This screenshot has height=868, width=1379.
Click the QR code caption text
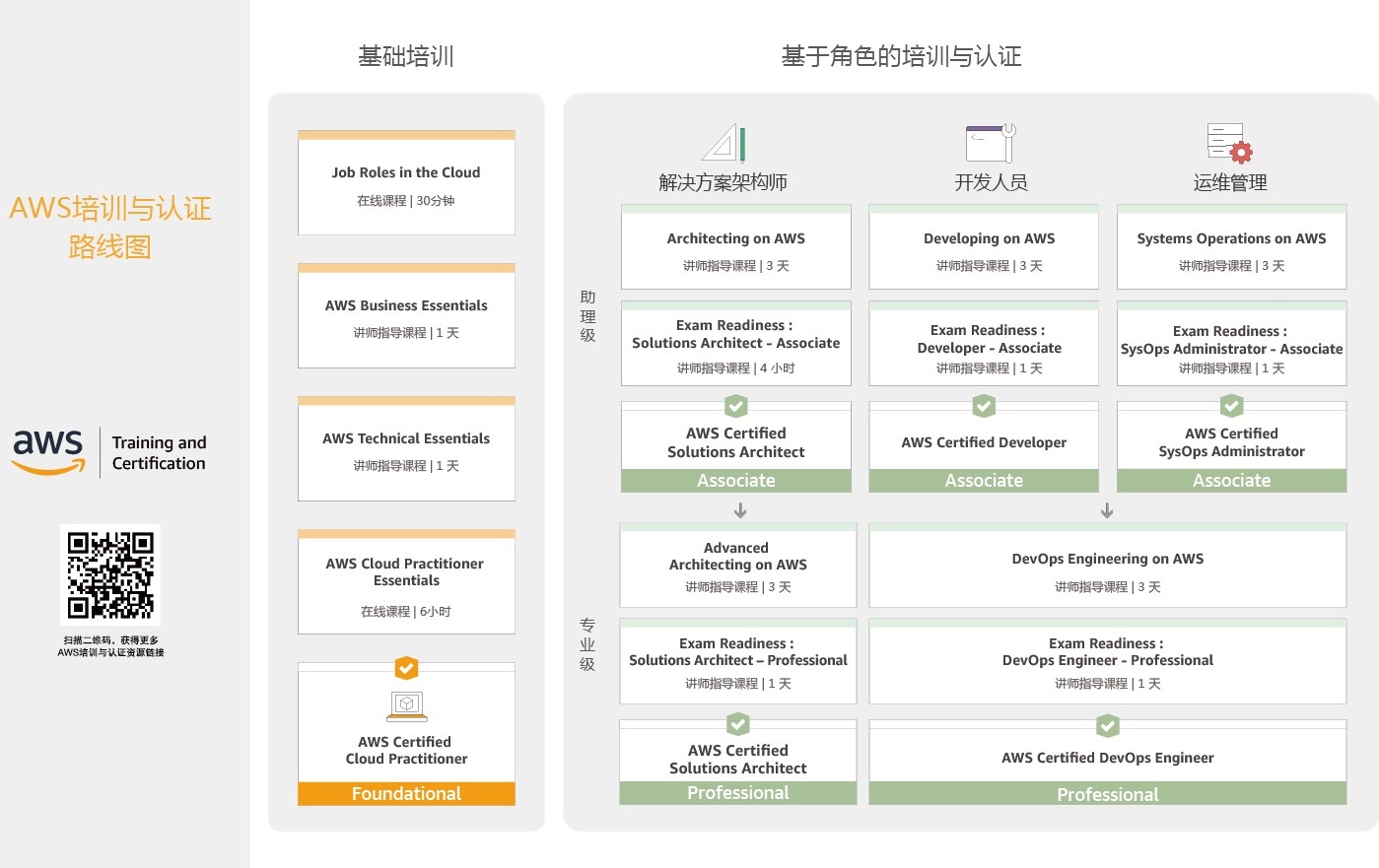(110, 646)
